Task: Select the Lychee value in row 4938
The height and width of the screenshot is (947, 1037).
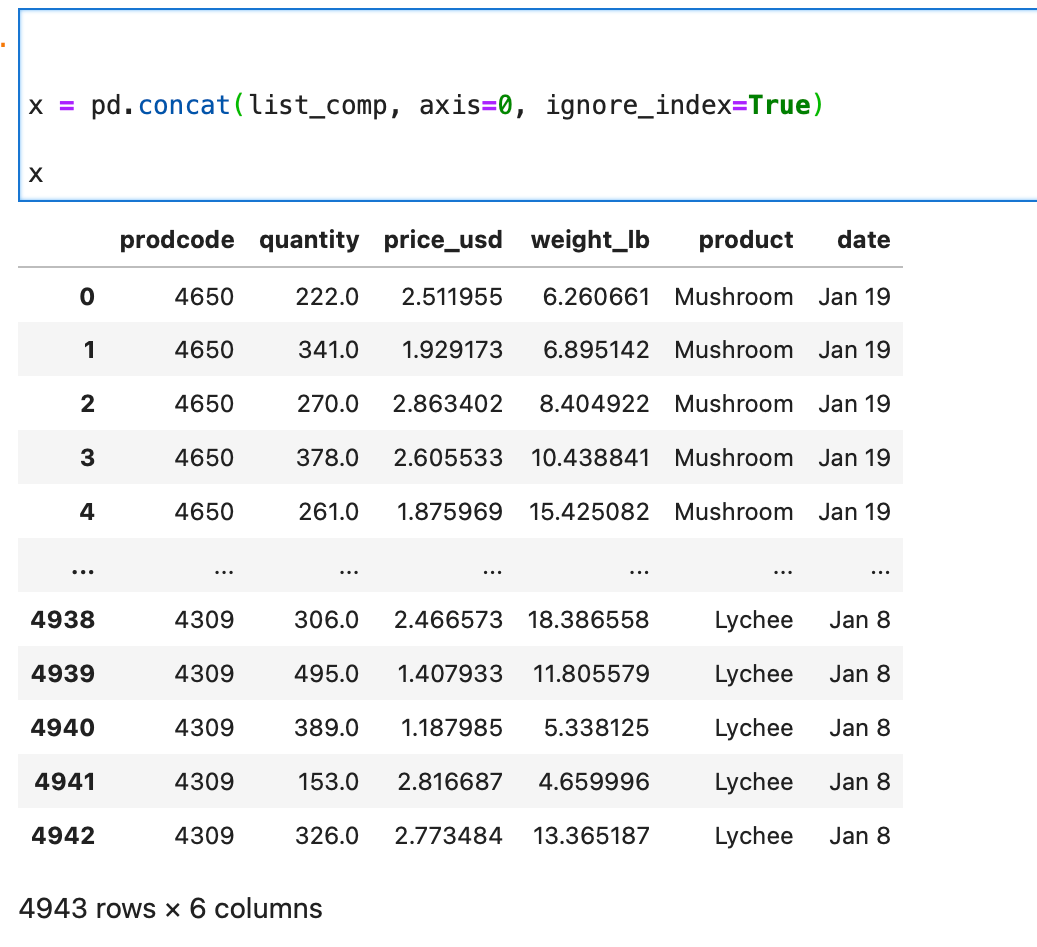Action: (753, 620)
